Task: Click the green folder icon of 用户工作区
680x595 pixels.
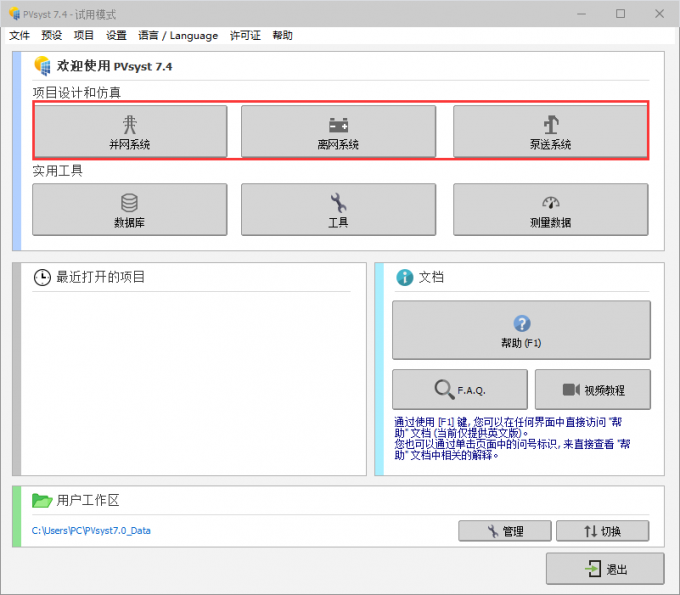Action: pyautogui.click(x=42, y=500)
